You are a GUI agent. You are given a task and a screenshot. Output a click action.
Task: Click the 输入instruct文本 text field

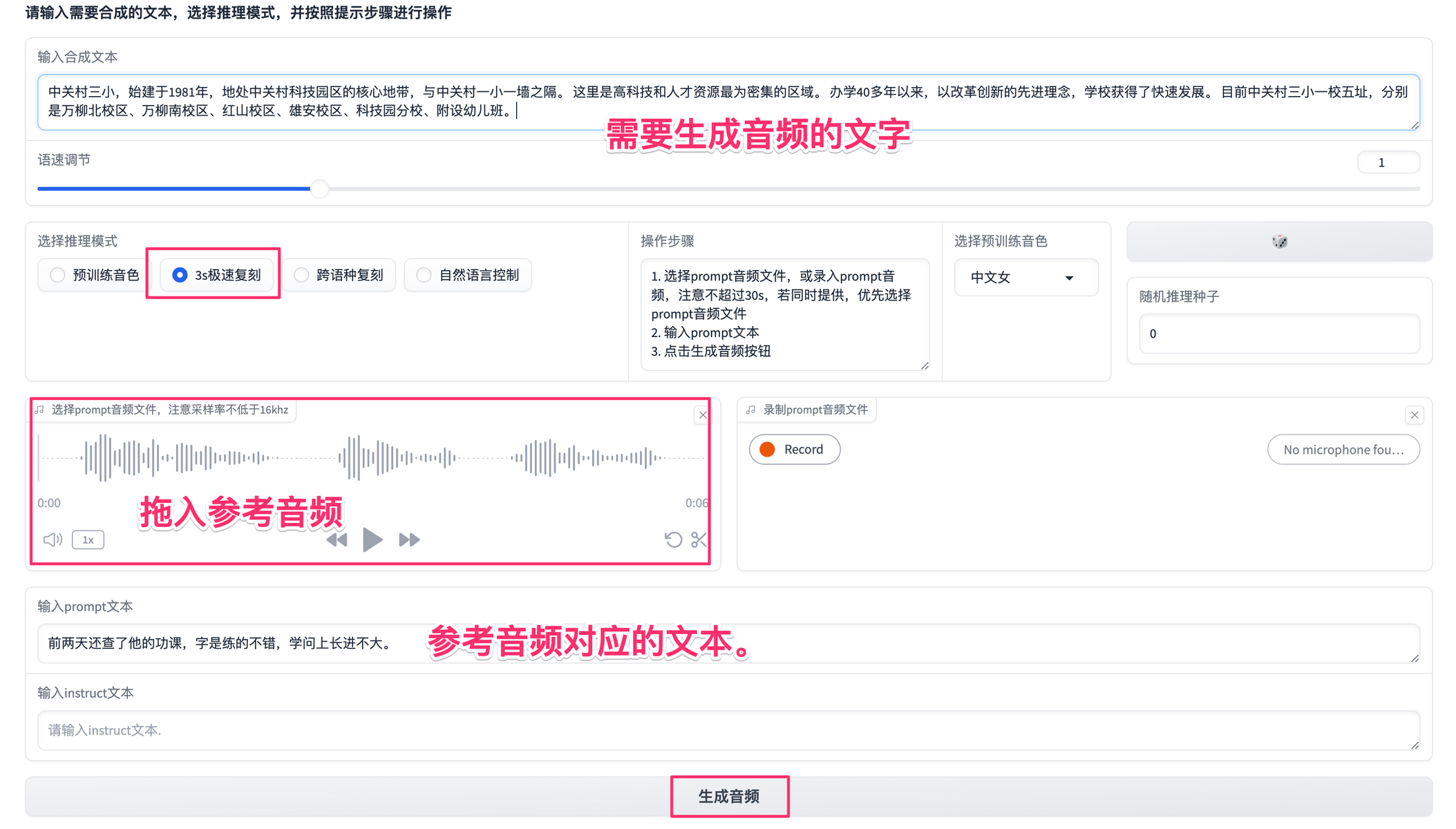(728, 730)
